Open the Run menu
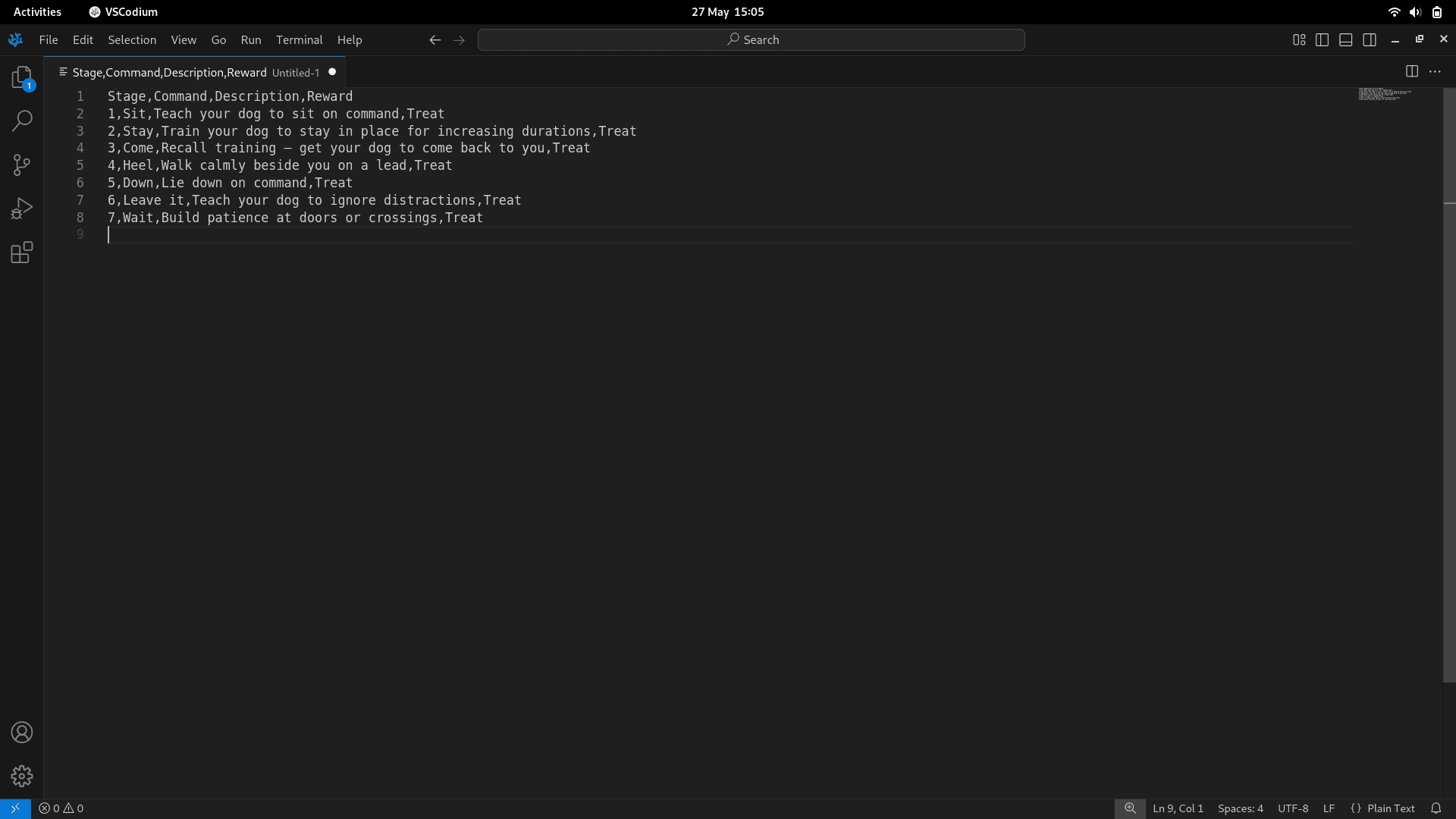Viewport: 1456px width, 819px height. 251,39
